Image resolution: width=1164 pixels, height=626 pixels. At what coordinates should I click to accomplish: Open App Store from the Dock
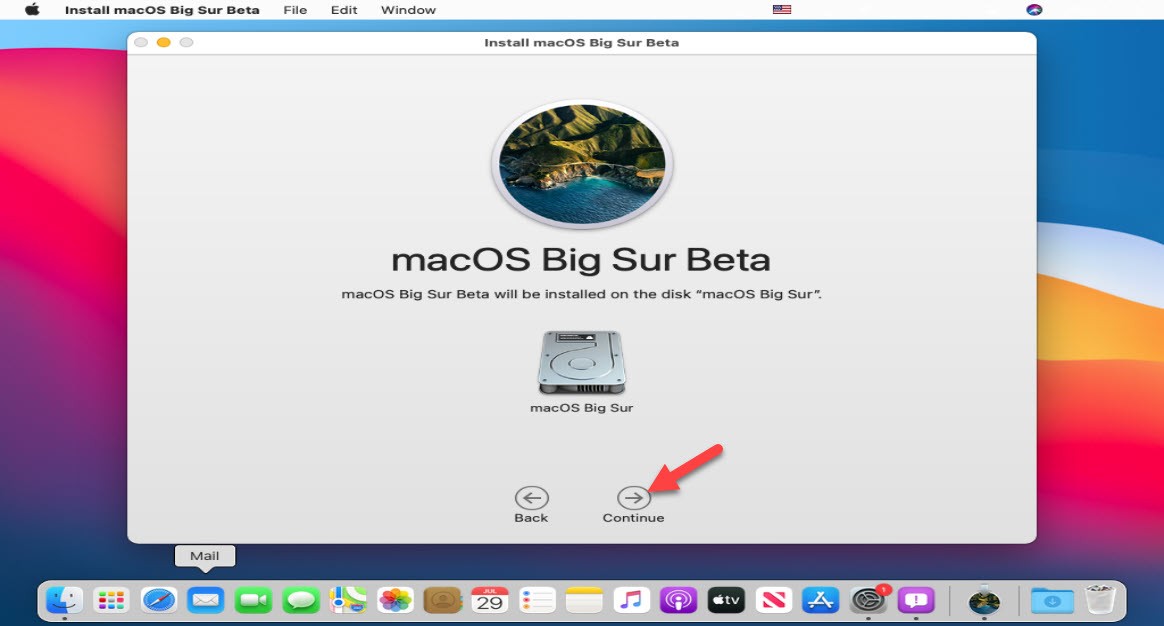[821, 600]
